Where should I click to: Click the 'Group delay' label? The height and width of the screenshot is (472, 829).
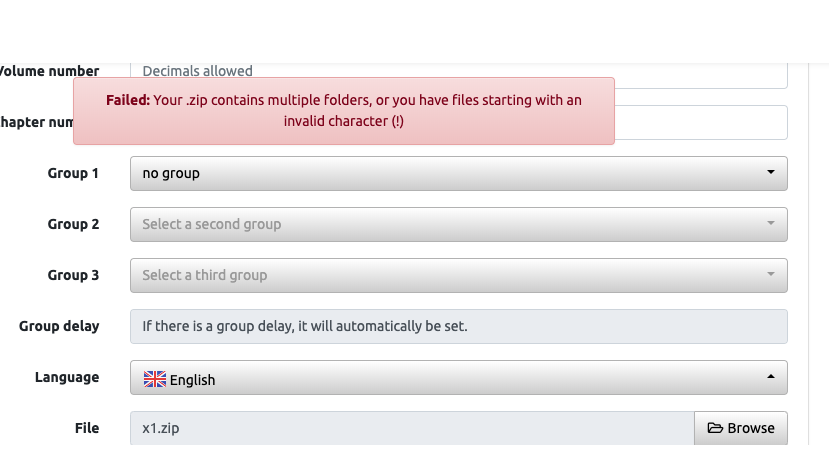point(59,326)
